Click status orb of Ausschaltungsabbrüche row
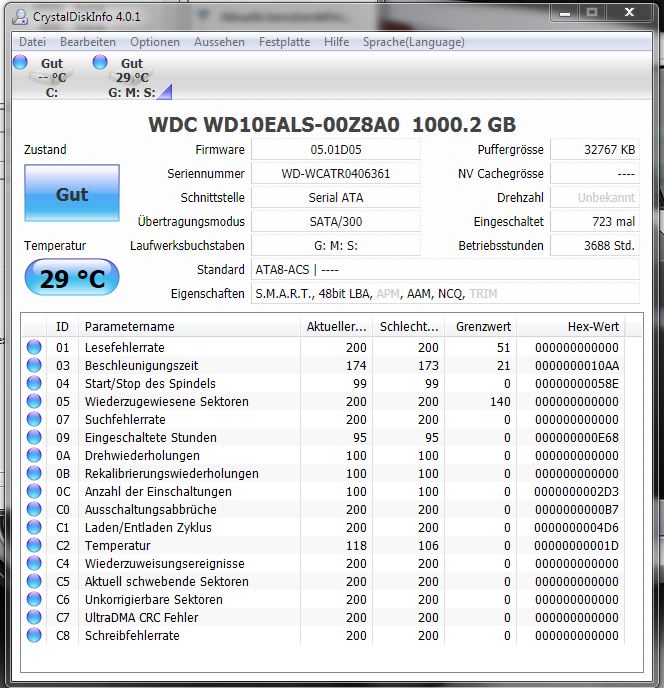This screenshot has height=688, width=664. 34,509
